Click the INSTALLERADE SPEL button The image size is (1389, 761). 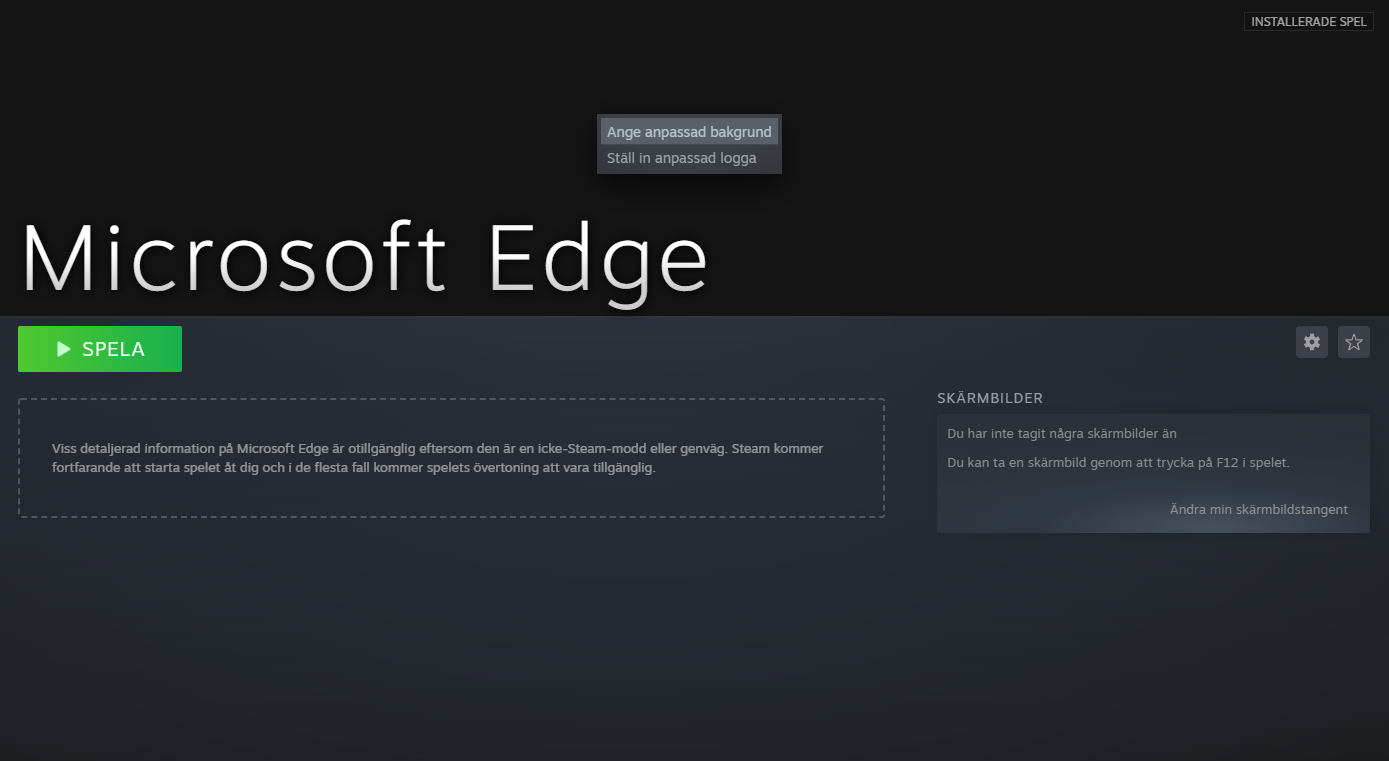pyautogui.click(x=1308, y=22)
